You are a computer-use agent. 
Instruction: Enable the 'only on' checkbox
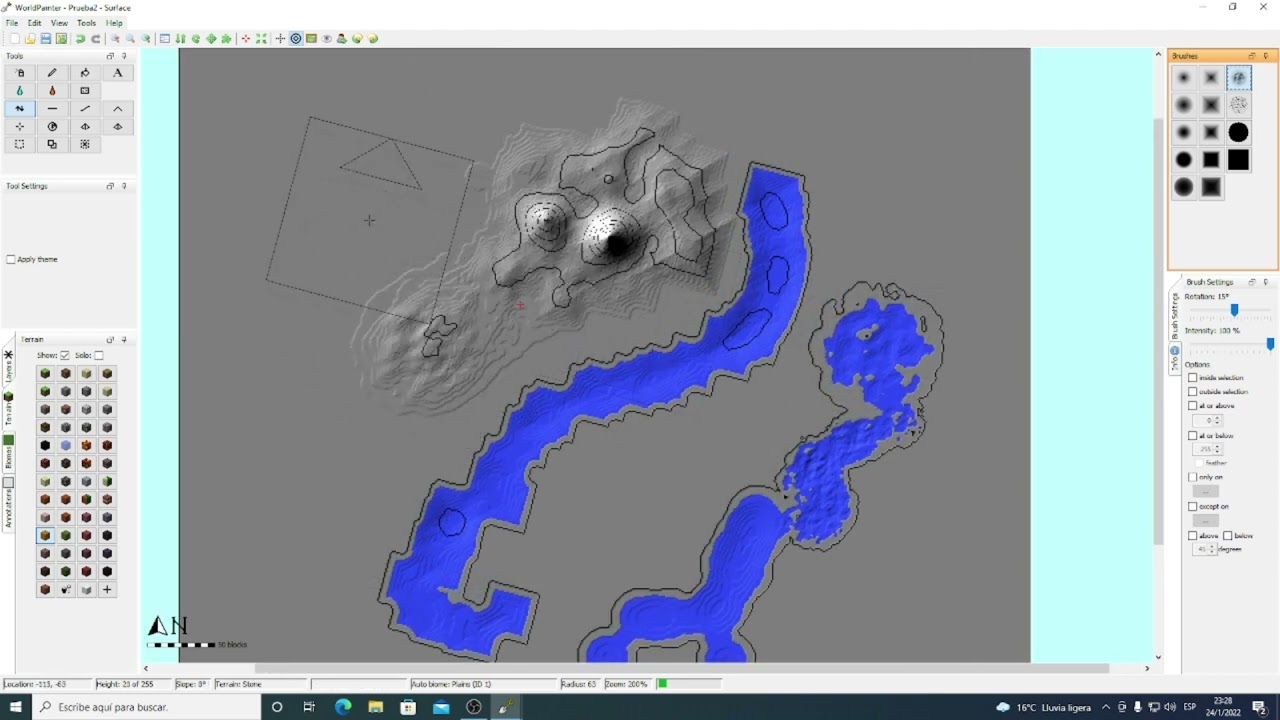tap(1192, 477)
